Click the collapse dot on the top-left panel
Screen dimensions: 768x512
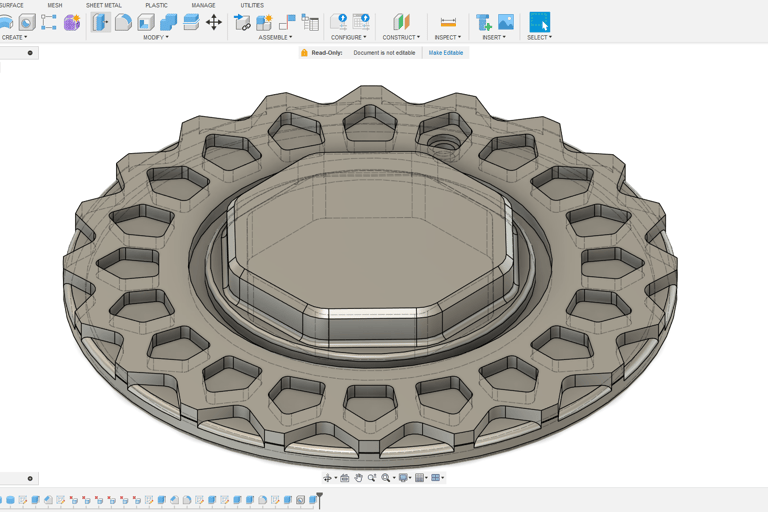point(30,53)
